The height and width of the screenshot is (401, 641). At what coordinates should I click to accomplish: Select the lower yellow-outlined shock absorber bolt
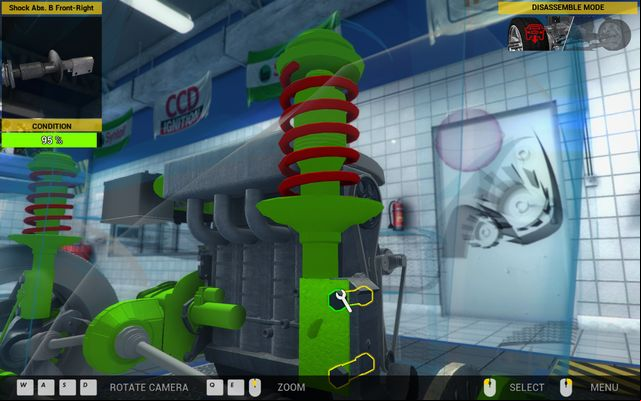[351, 371]
